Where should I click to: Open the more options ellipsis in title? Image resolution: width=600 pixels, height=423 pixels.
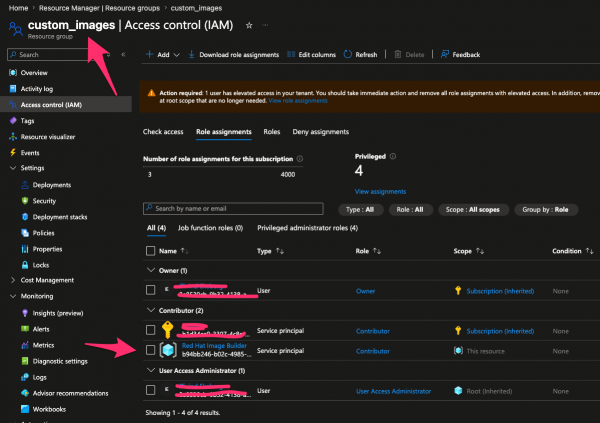(x=265, y=25)
